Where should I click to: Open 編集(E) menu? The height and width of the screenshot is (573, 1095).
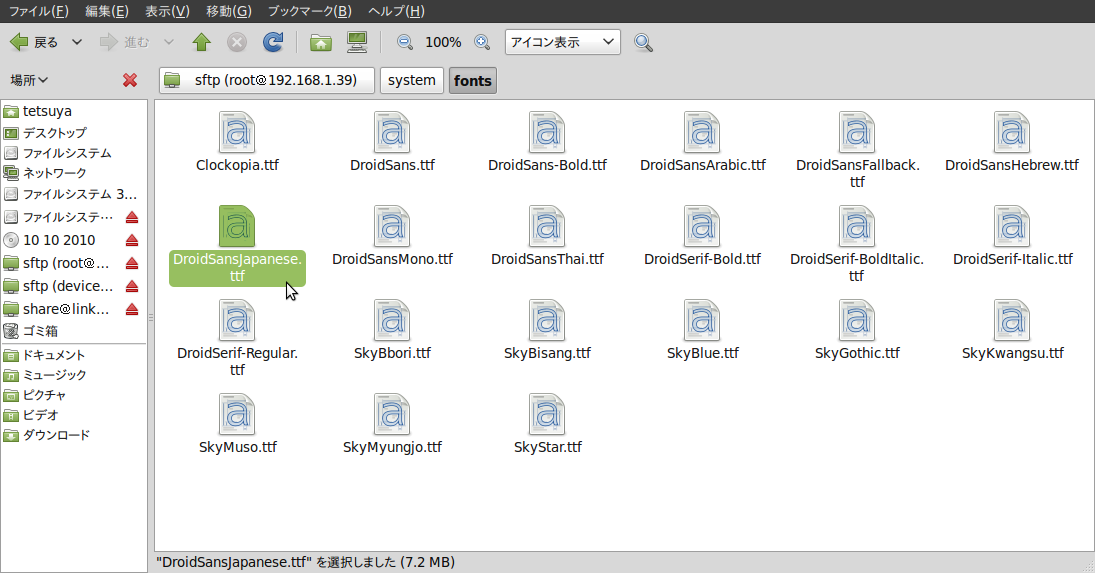point(107,11)
